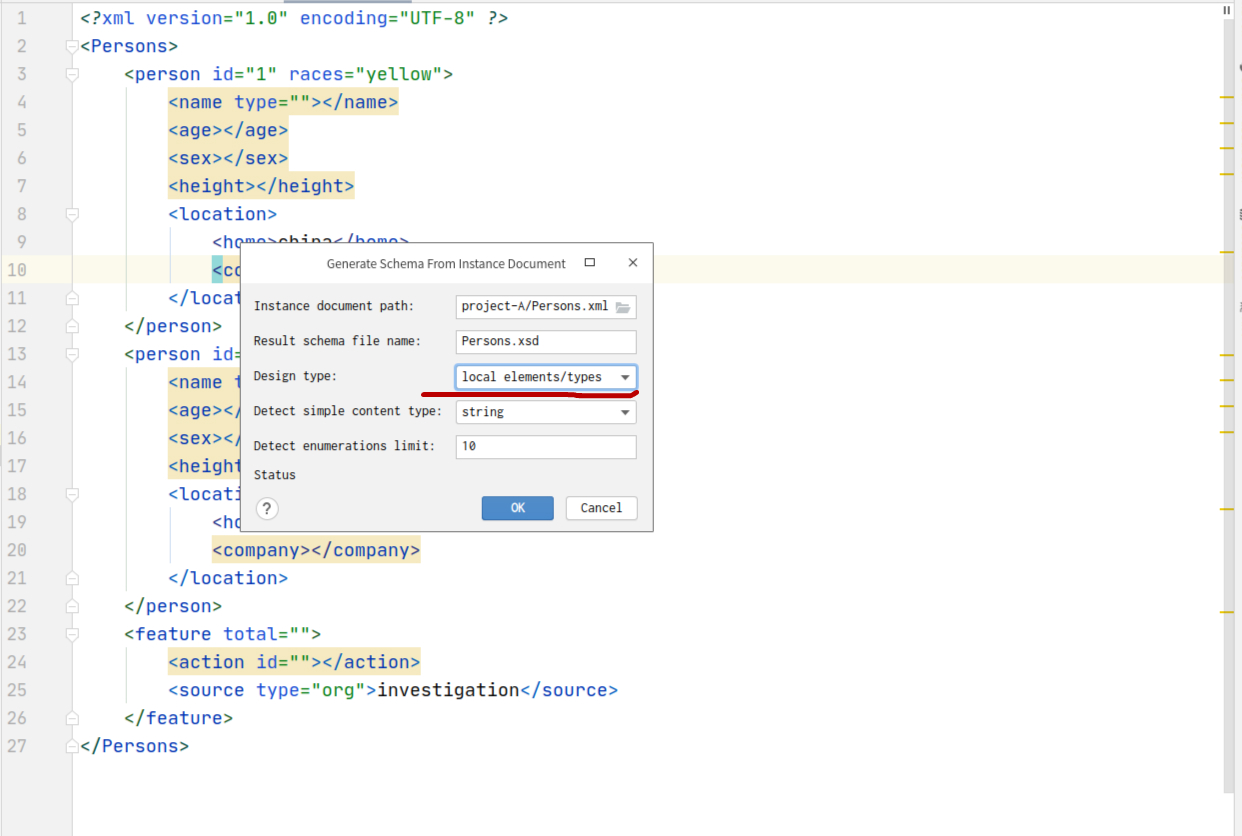This screenshot has width=1242, height=836.
Task: Click the folder browse icon for instance path
Action: 623,307
